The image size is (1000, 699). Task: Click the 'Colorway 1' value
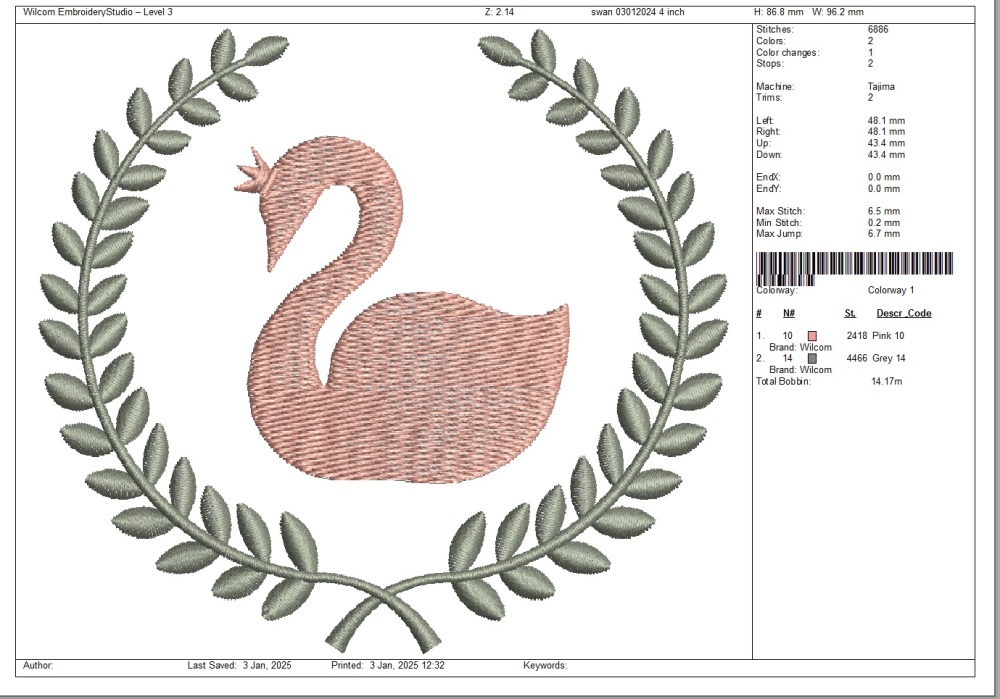point(891,290)
